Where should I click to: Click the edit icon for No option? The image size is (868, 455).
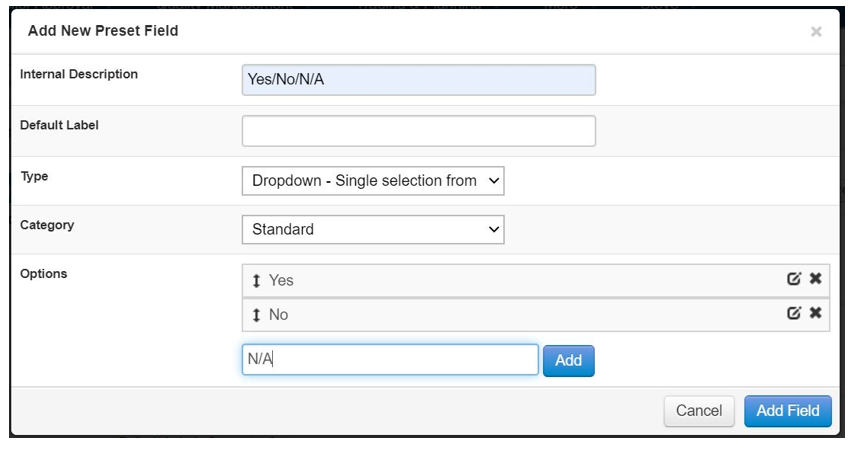794,314
